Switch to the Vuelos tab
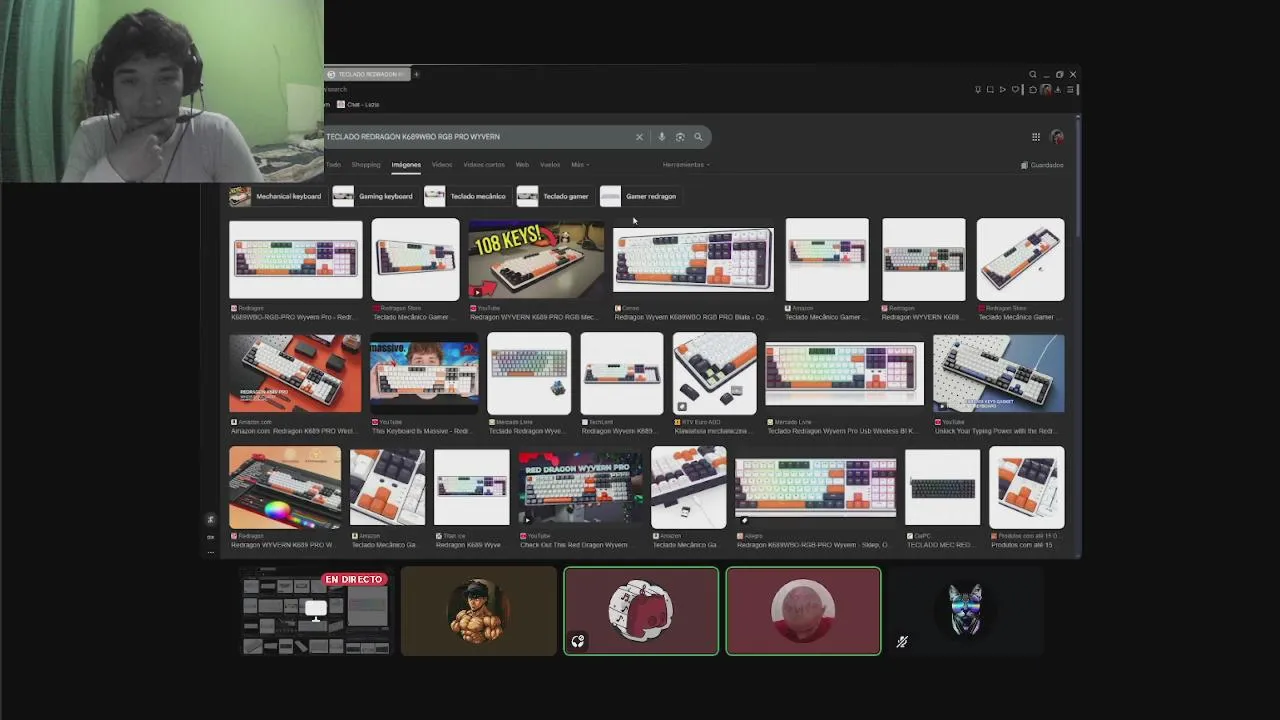Screen dimensions: 1280x720 click(550, 165)
